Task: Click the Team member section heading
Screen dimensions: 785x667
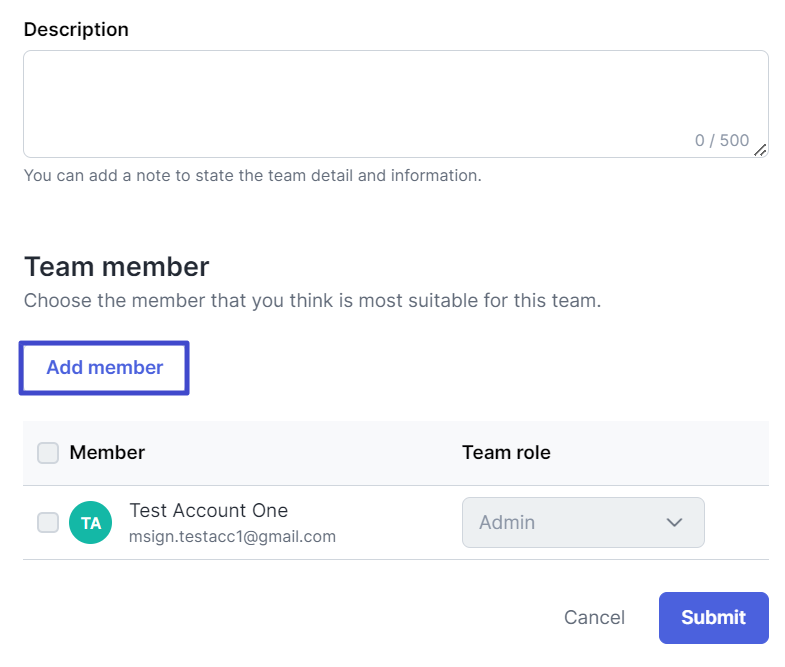Action: tap(117, 266)
